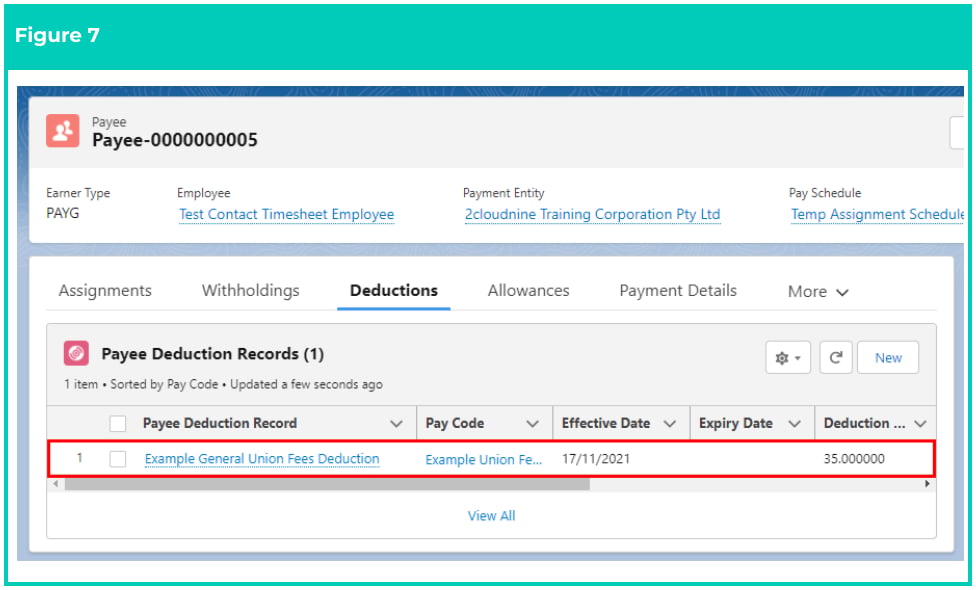Click the scrollbar right arrow
This screenshot has height=590, width=976.
tap(927, 484)
